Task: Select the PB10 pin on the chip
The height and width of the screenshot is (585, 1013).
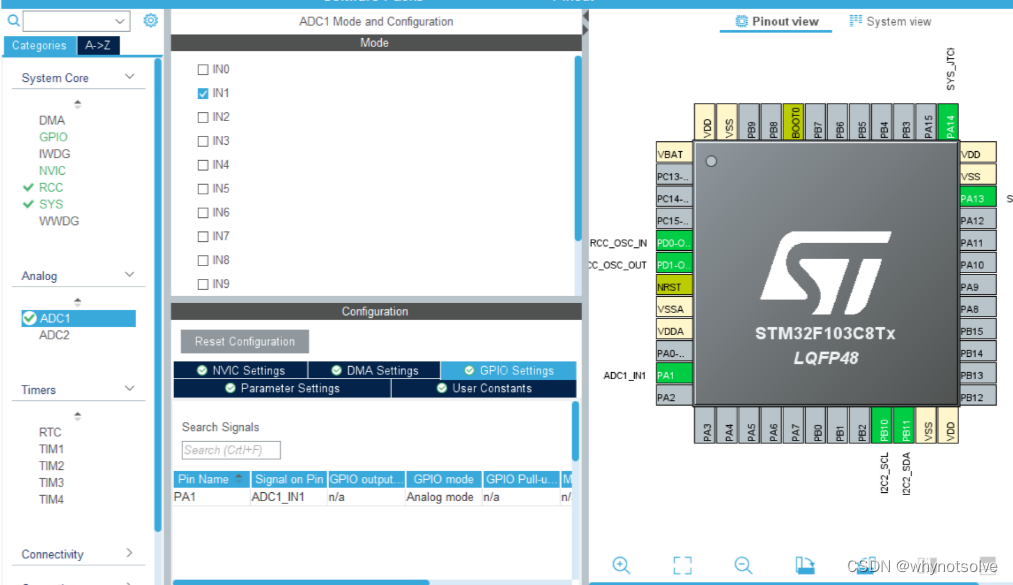Action: click(882, 426)
